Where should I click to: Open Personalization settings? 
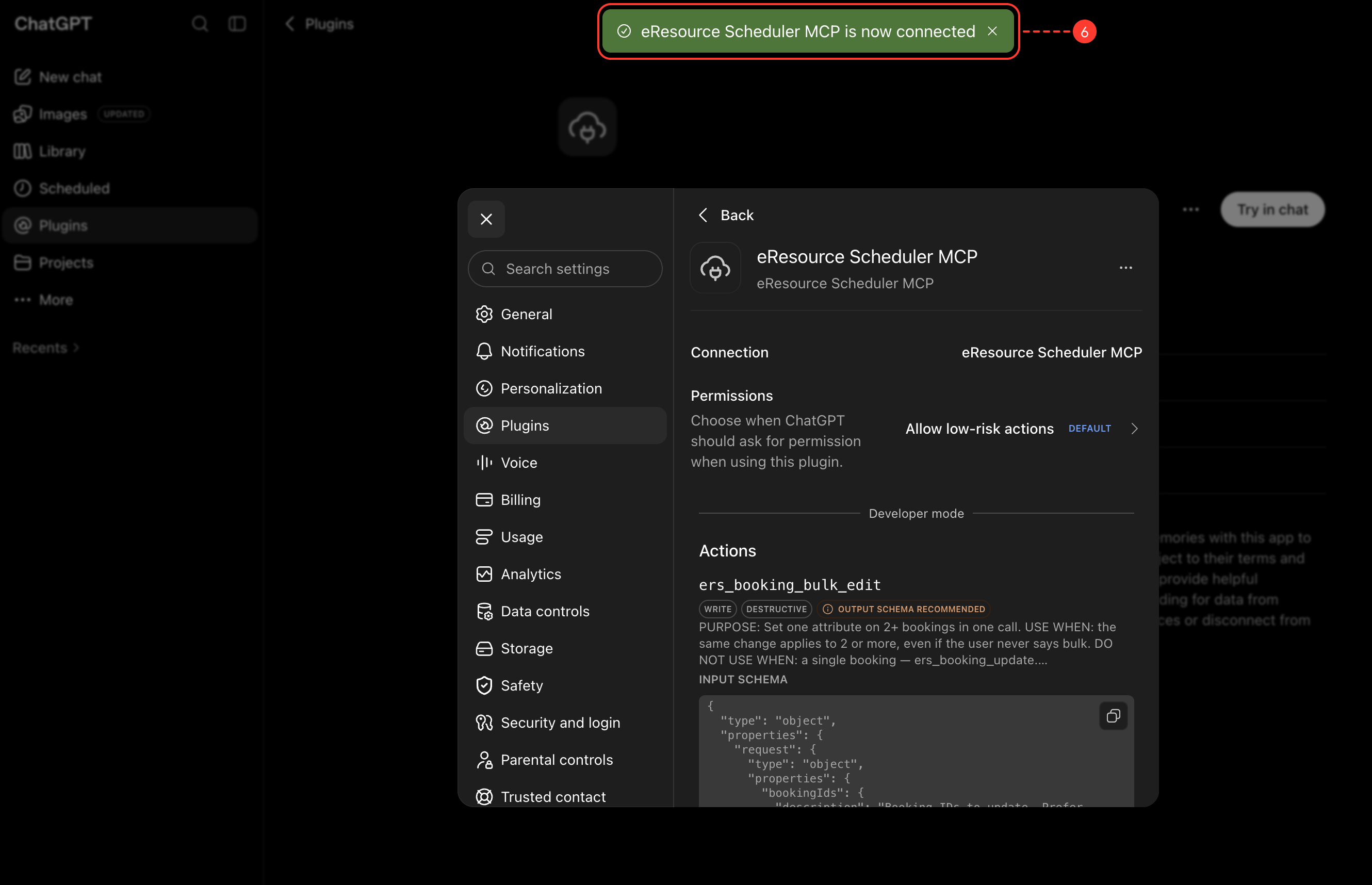pos(565,388)
